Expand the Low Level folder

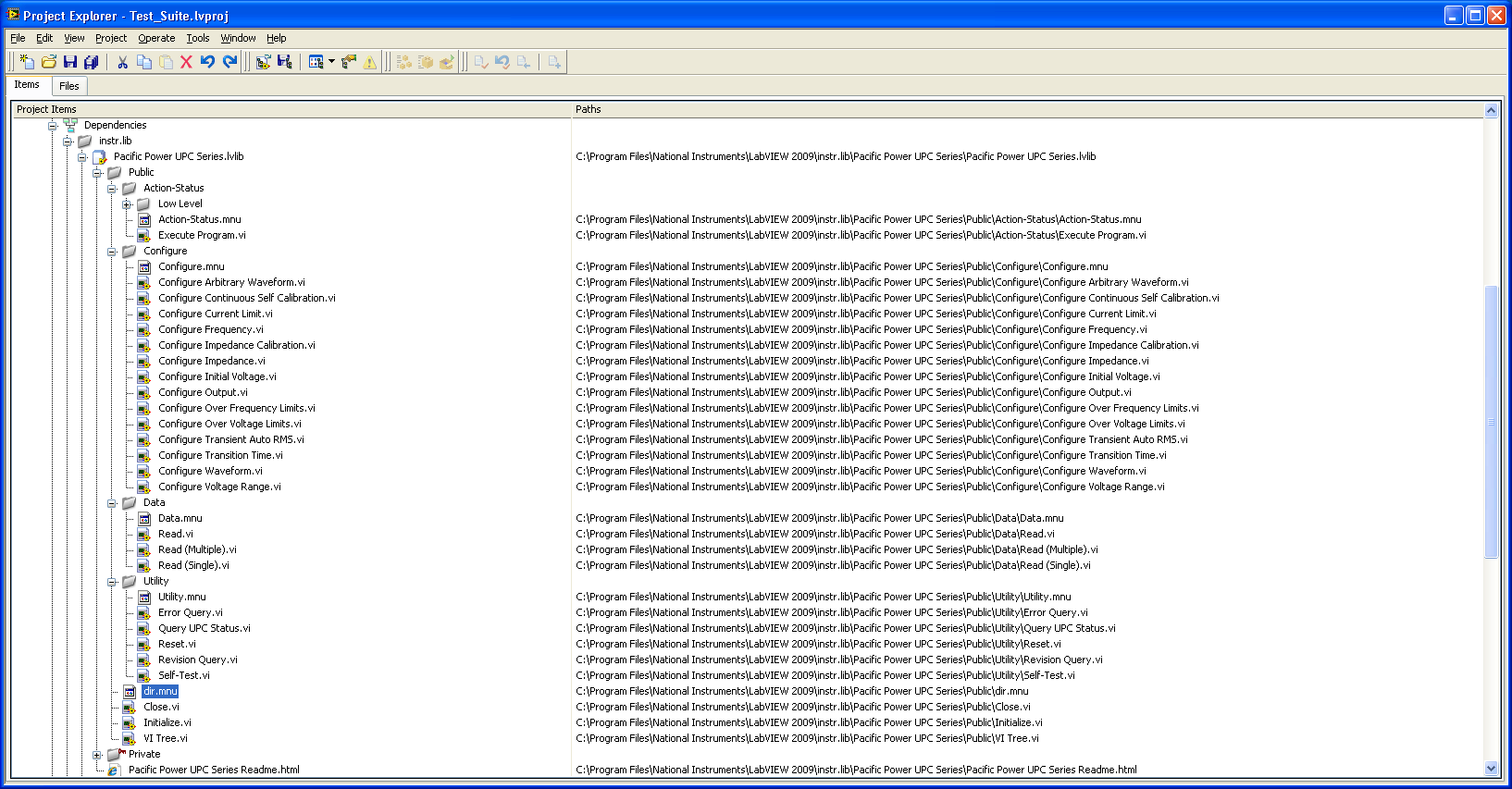[127, 204]
